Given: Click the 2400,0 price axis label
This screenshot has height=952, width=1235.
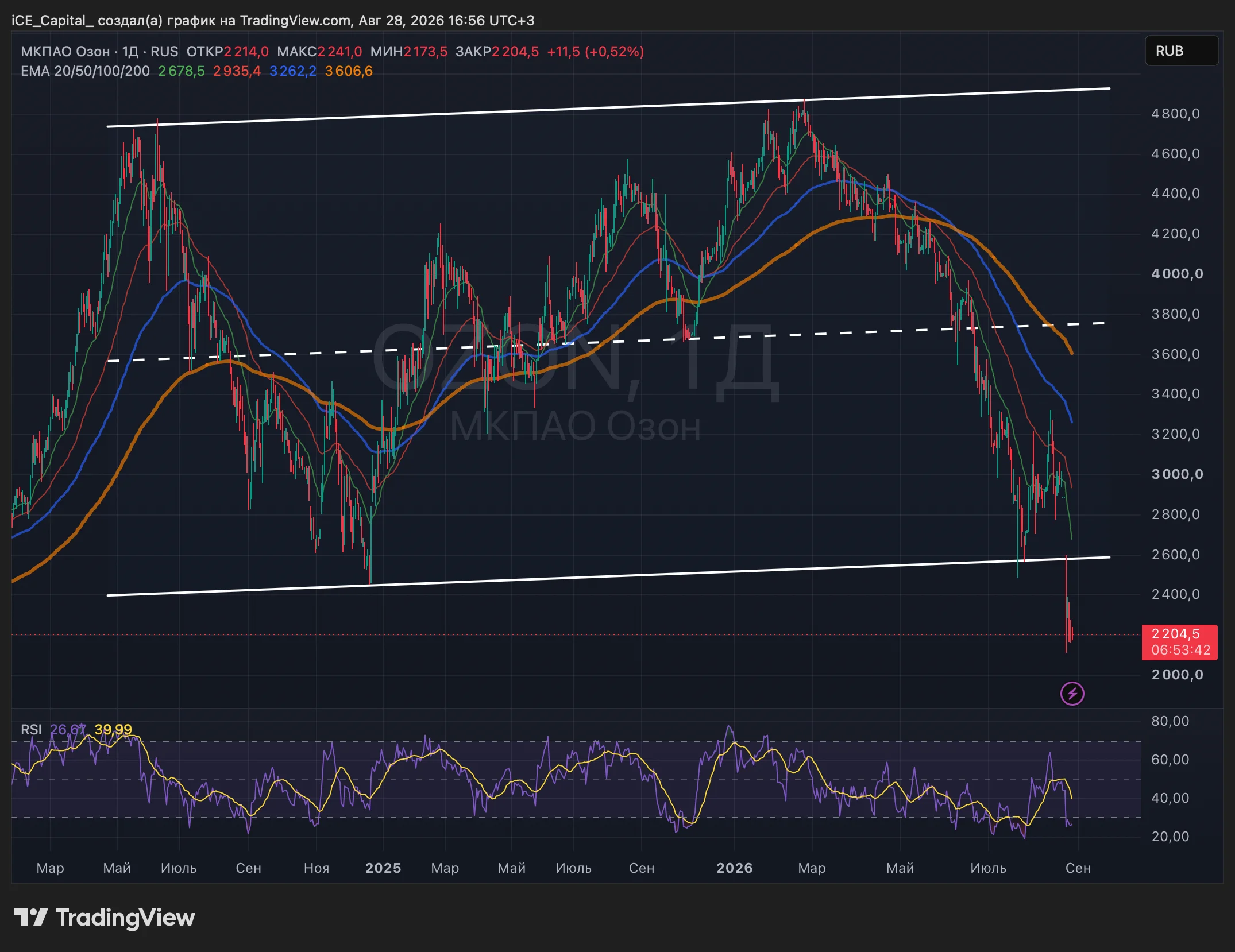Looking at the screenshot, I should [x=1175, y=594].
